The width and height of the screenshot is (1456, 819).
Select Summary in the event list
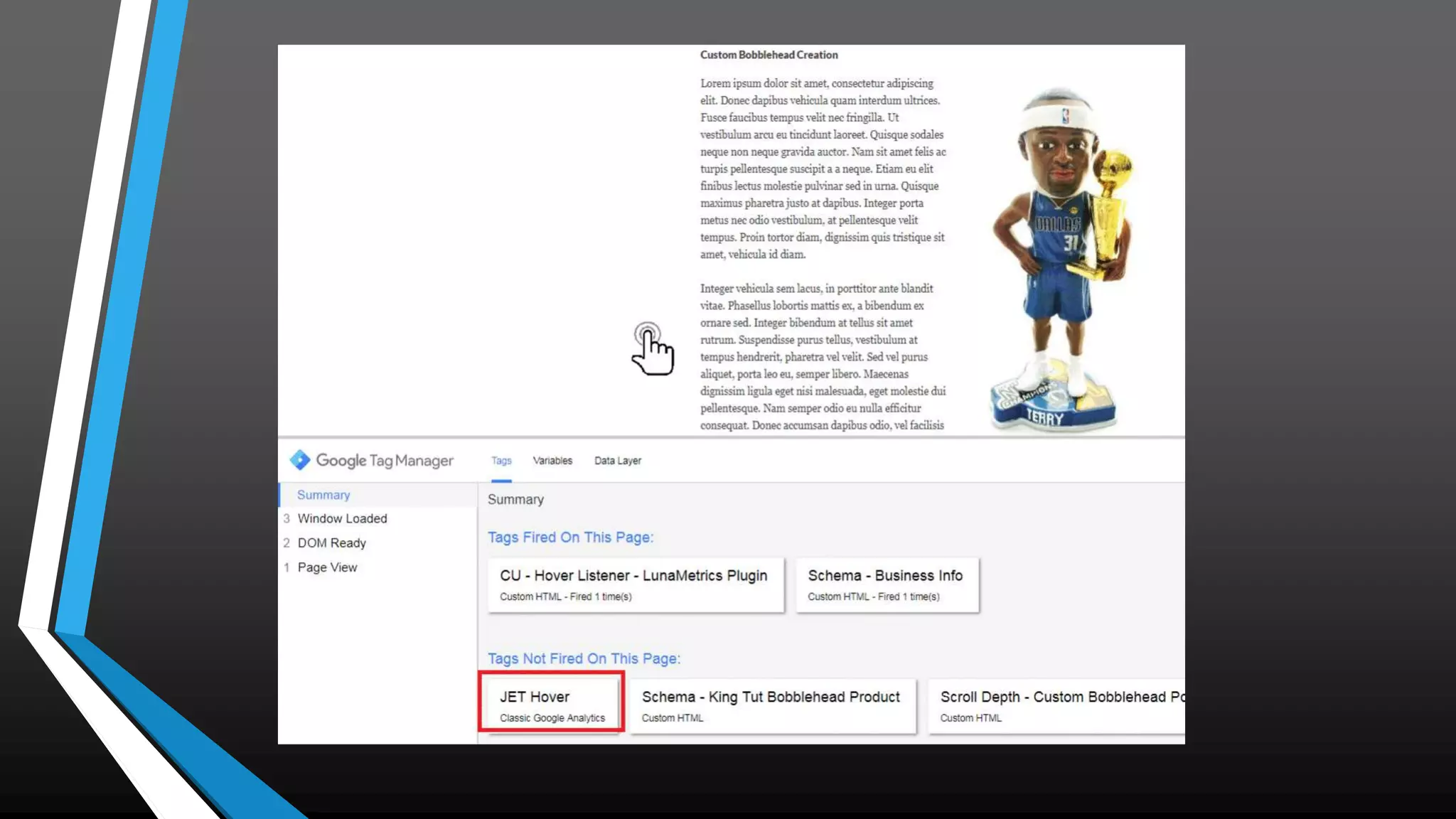pyautogui.click(x=323, y=495)
